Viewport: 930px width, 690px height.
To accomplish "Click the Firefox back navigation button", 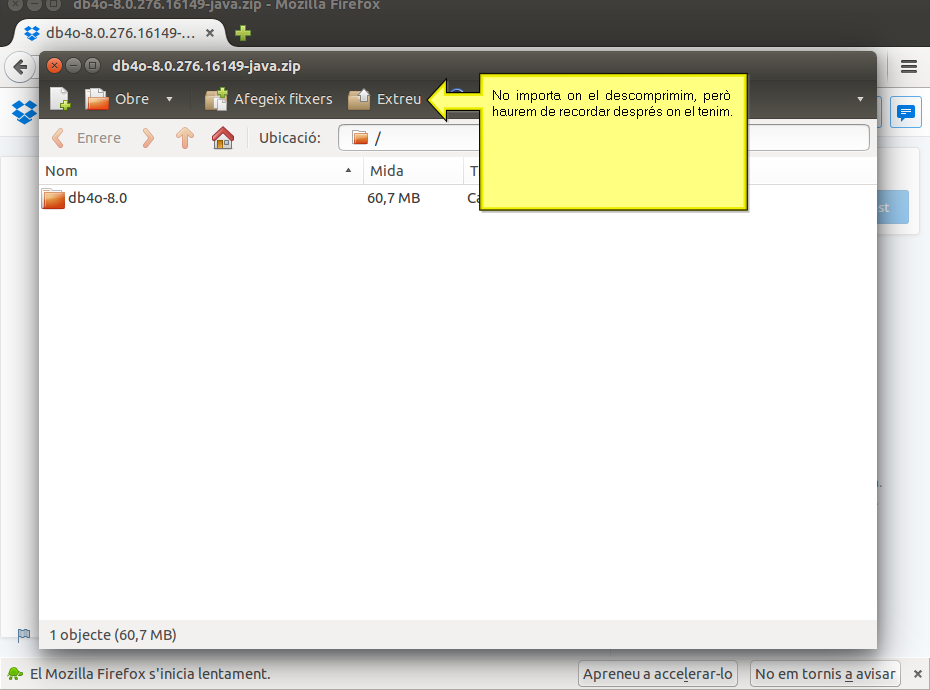I will 20,66.
